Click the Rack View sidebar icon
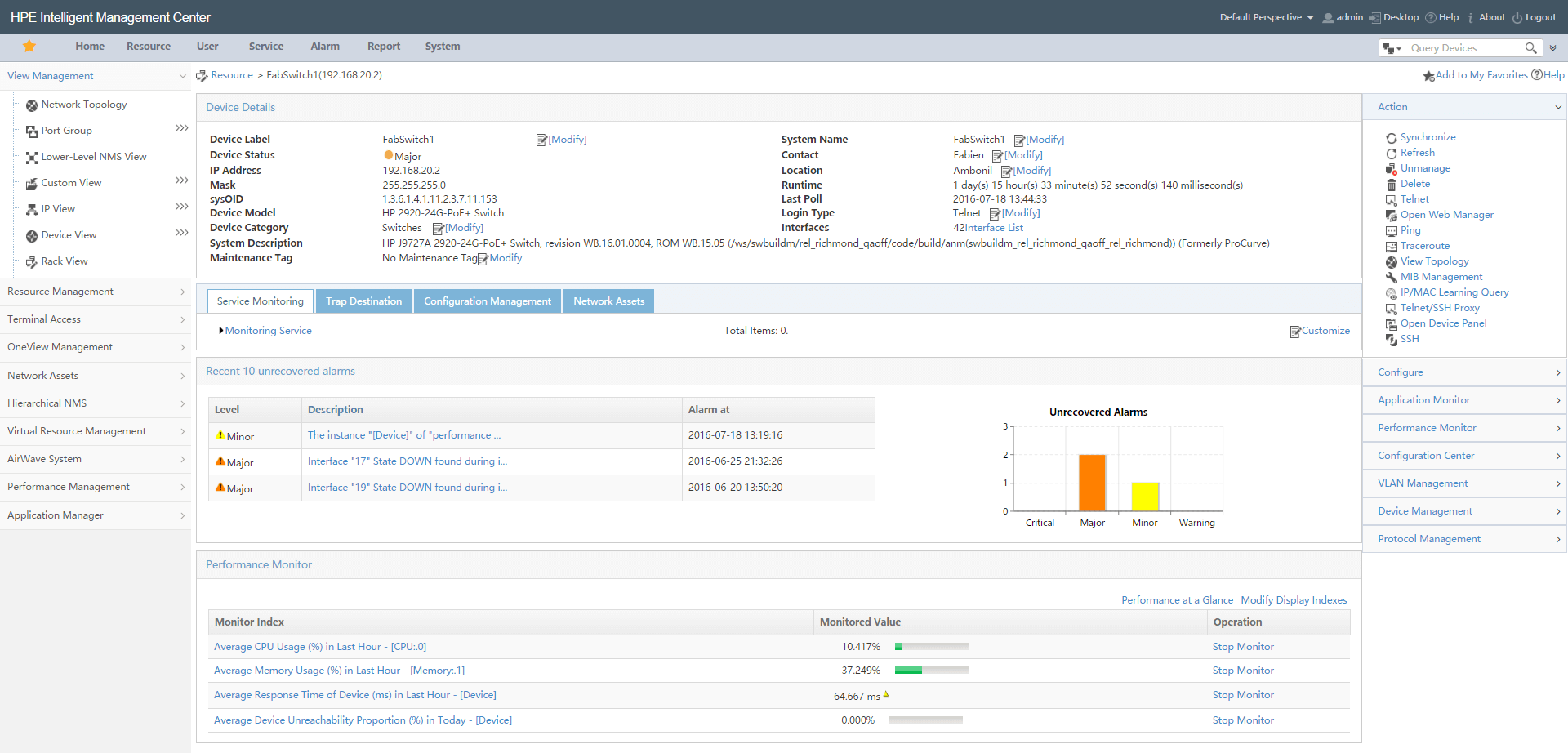The image size is (1568, 753). pos(32,262)
